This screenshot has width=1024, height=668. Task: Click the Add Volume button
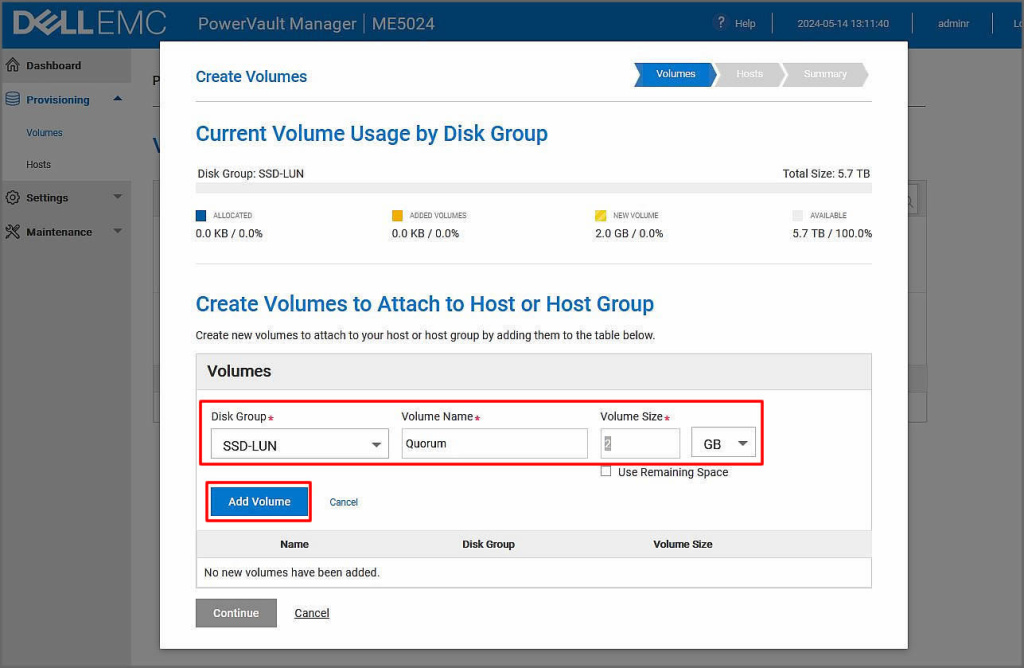[x=259, y=502]
